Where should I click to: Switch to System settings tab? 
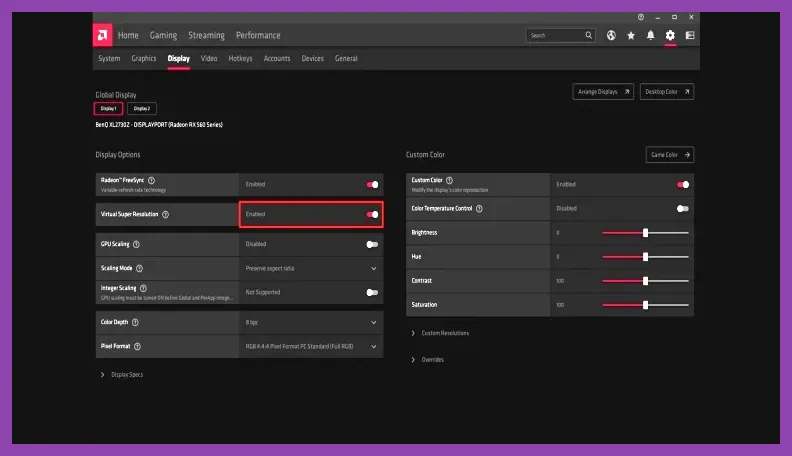click(109, 59)
